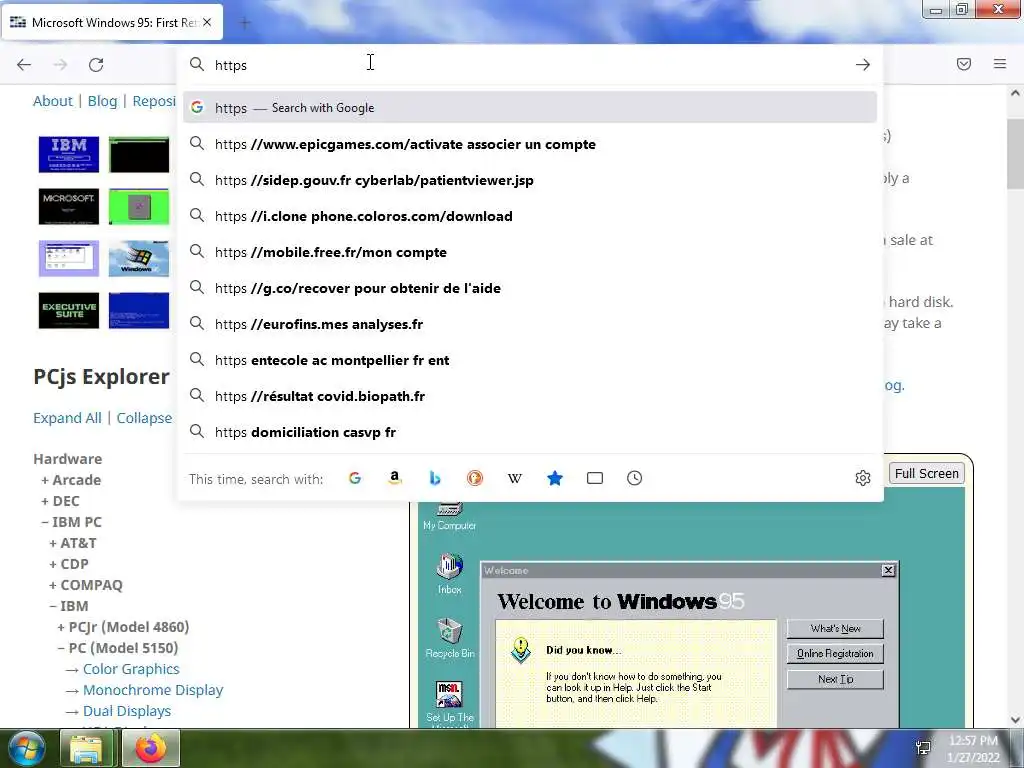Open the Blog link
The height and width of the screenshot is (768, 1024).
(x=103, y=101)
